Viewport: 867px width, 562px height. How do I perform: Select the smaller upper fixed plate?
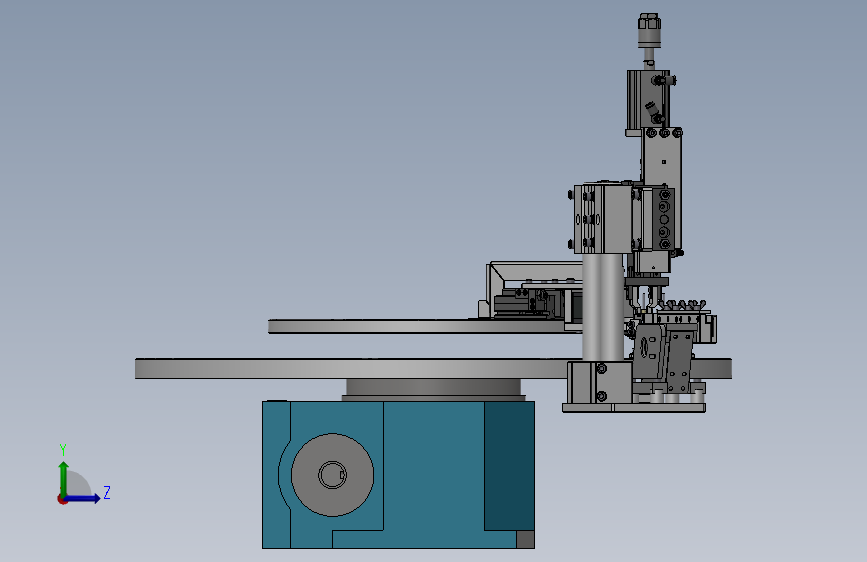(423, 326)
